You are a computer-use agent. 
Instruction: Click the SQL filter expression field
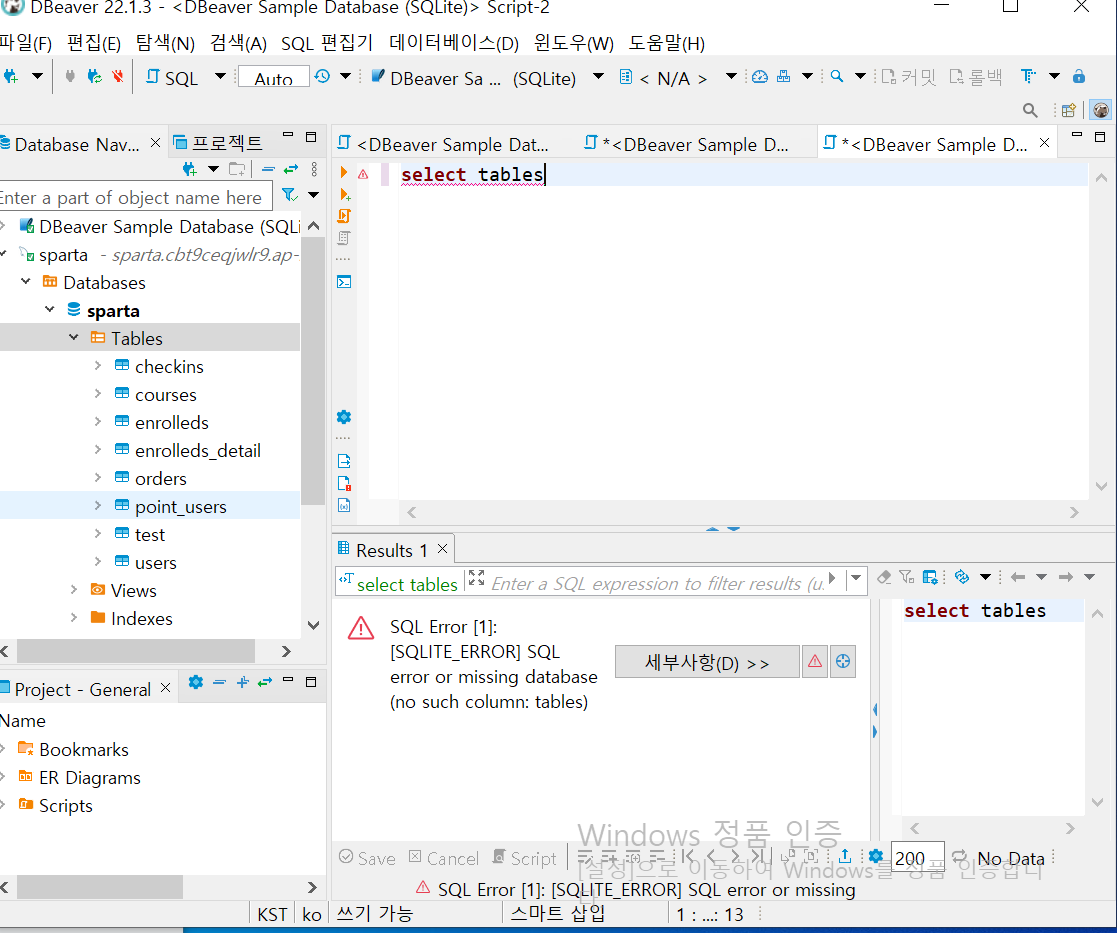click(x=657, y=583)
